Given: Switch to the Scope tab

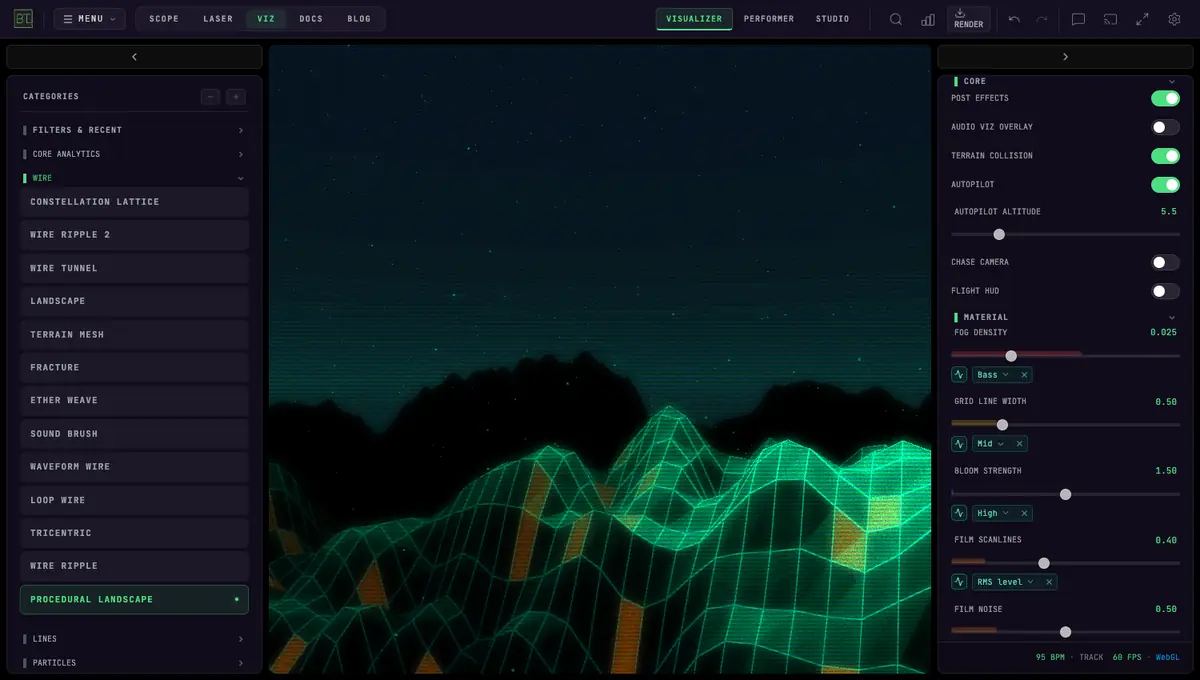Looking at the screenshot, I should [x=164, y=19].
